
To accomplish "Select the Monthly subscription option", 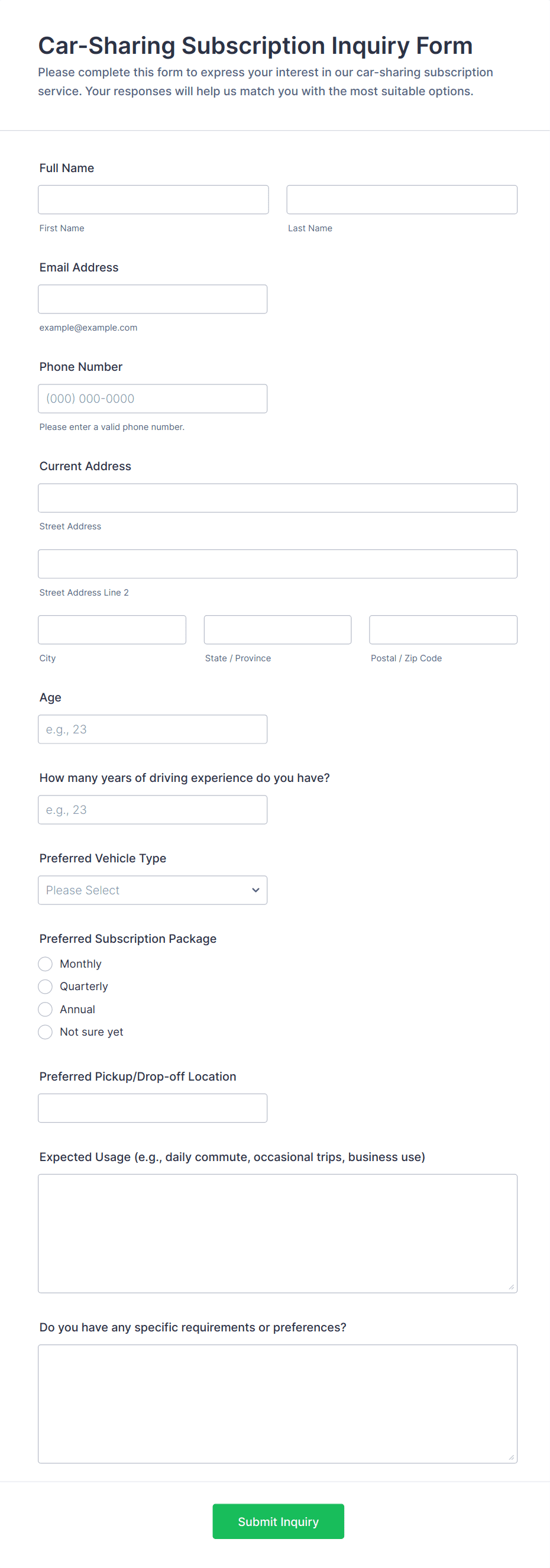I will (45, 964).
